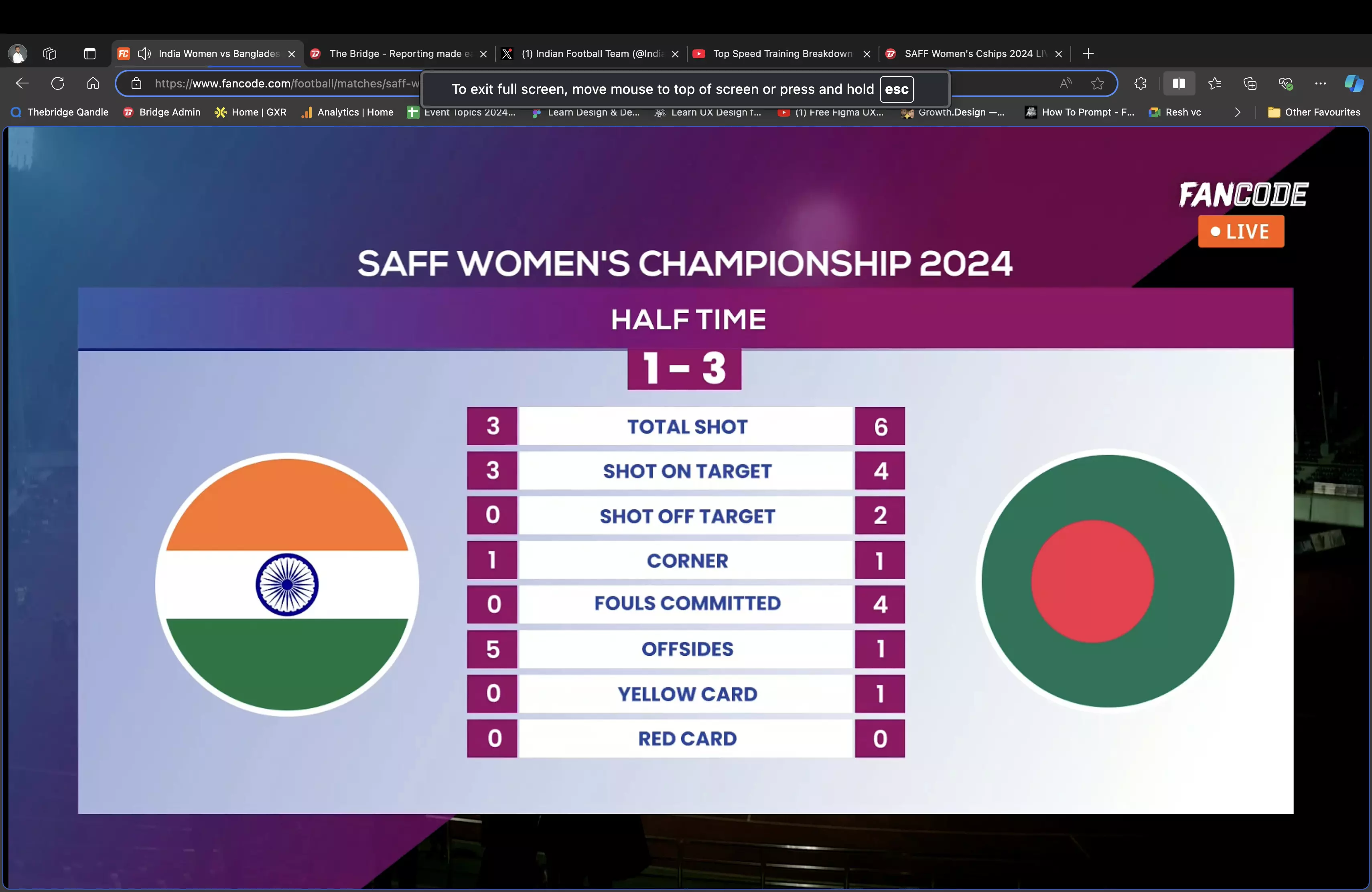This screenshot has height=892, width=1372.
Task: Open Bridge Admin bookmark
Action: 162,112
